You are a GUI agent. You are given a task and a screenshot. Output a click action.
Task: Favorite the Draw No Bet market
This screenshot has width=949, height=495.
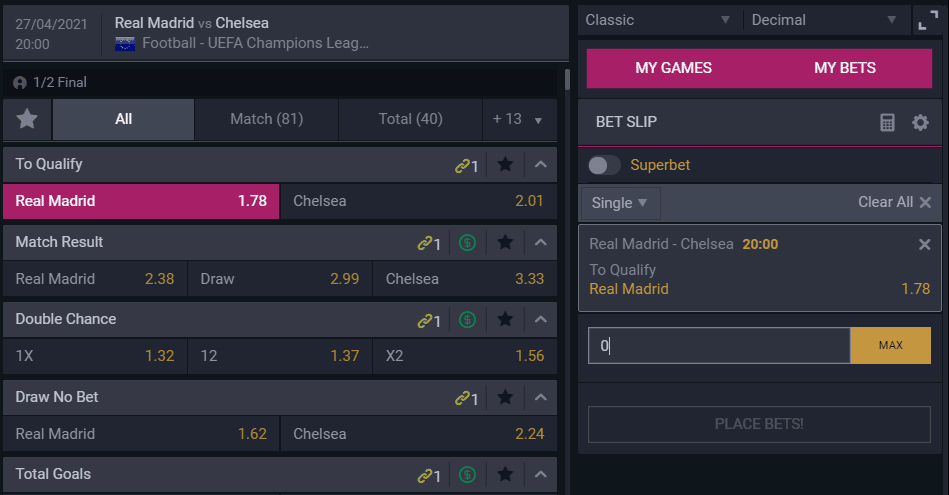505,397
